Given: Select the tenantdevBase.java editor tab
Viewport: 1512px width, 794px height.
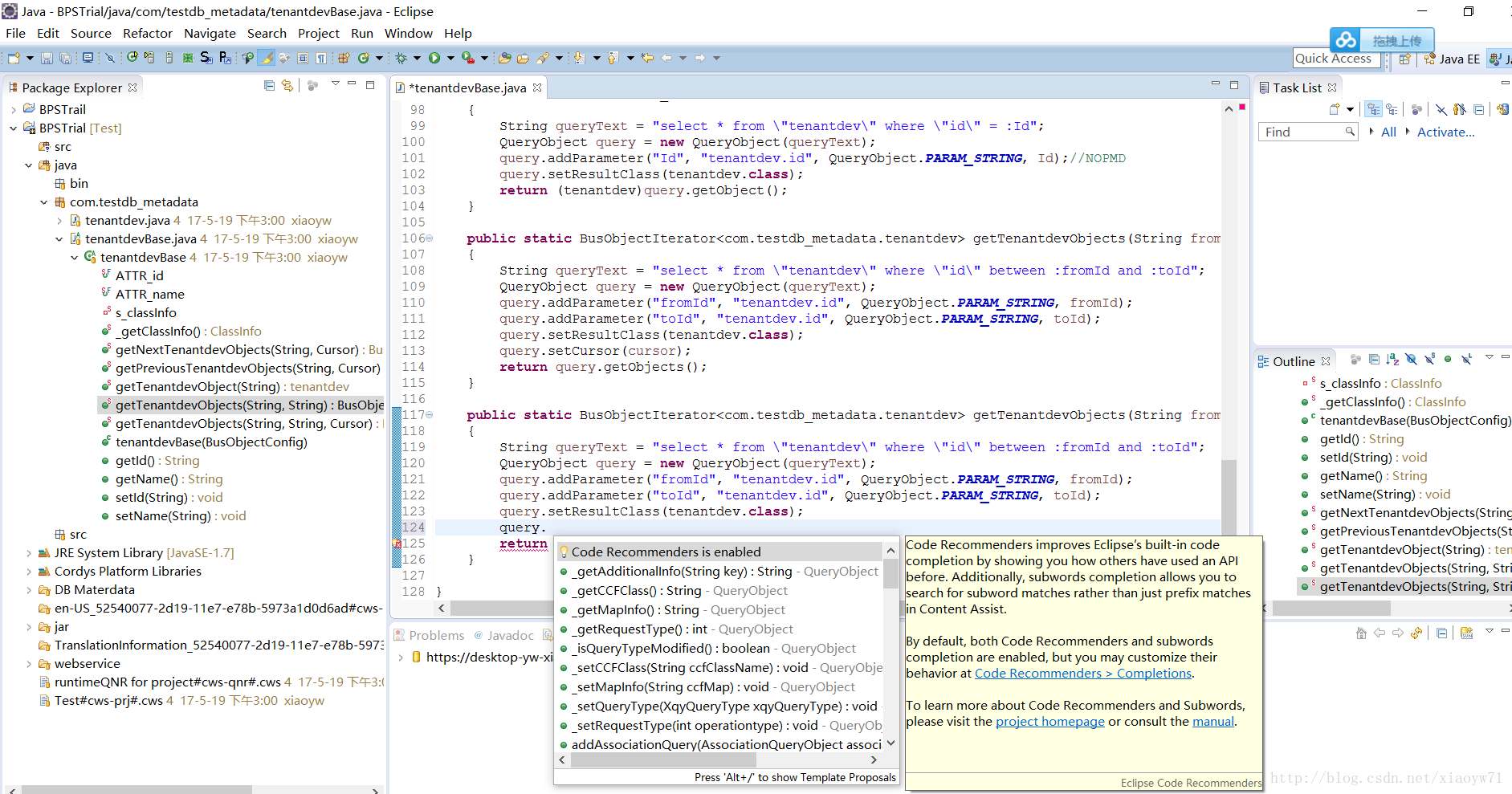Looking at the screenshot, I should [x=467, y=88].
